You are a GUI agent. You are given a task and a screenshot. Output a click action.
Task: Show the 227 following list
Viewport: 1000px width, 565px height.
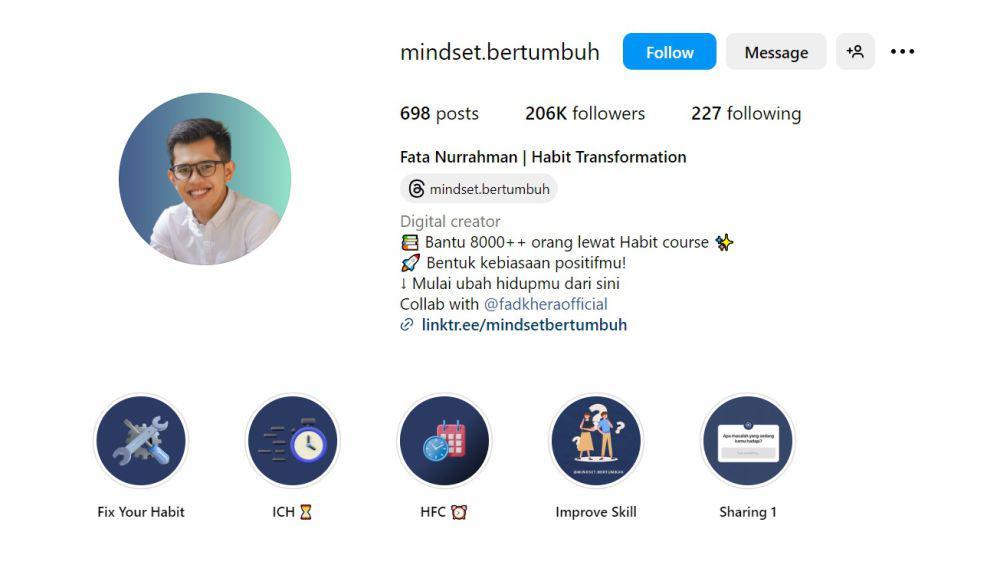pos(746,114)
